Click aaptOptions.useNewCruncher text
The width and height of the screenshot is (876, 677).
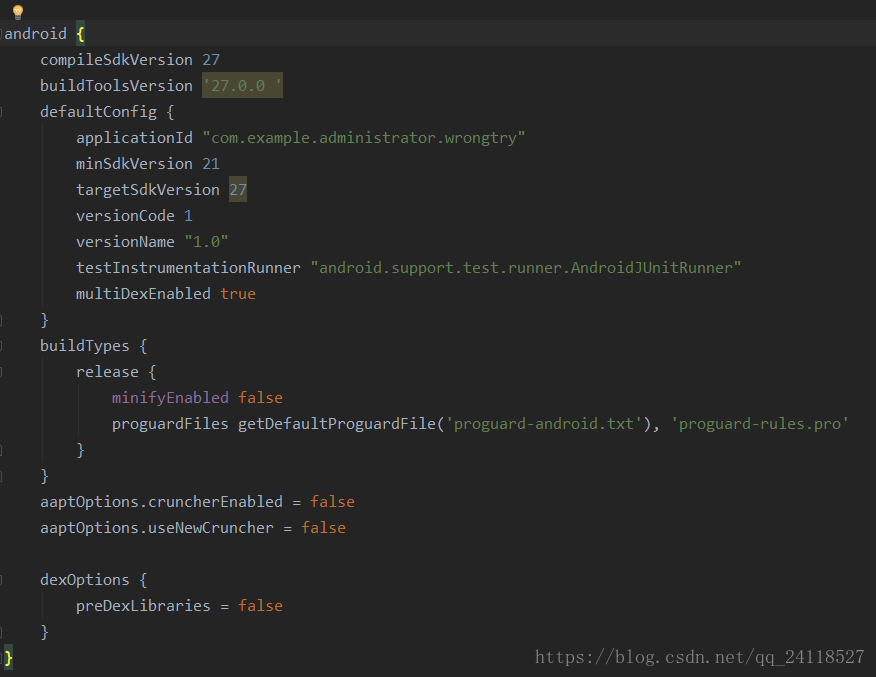click(157, 528)
